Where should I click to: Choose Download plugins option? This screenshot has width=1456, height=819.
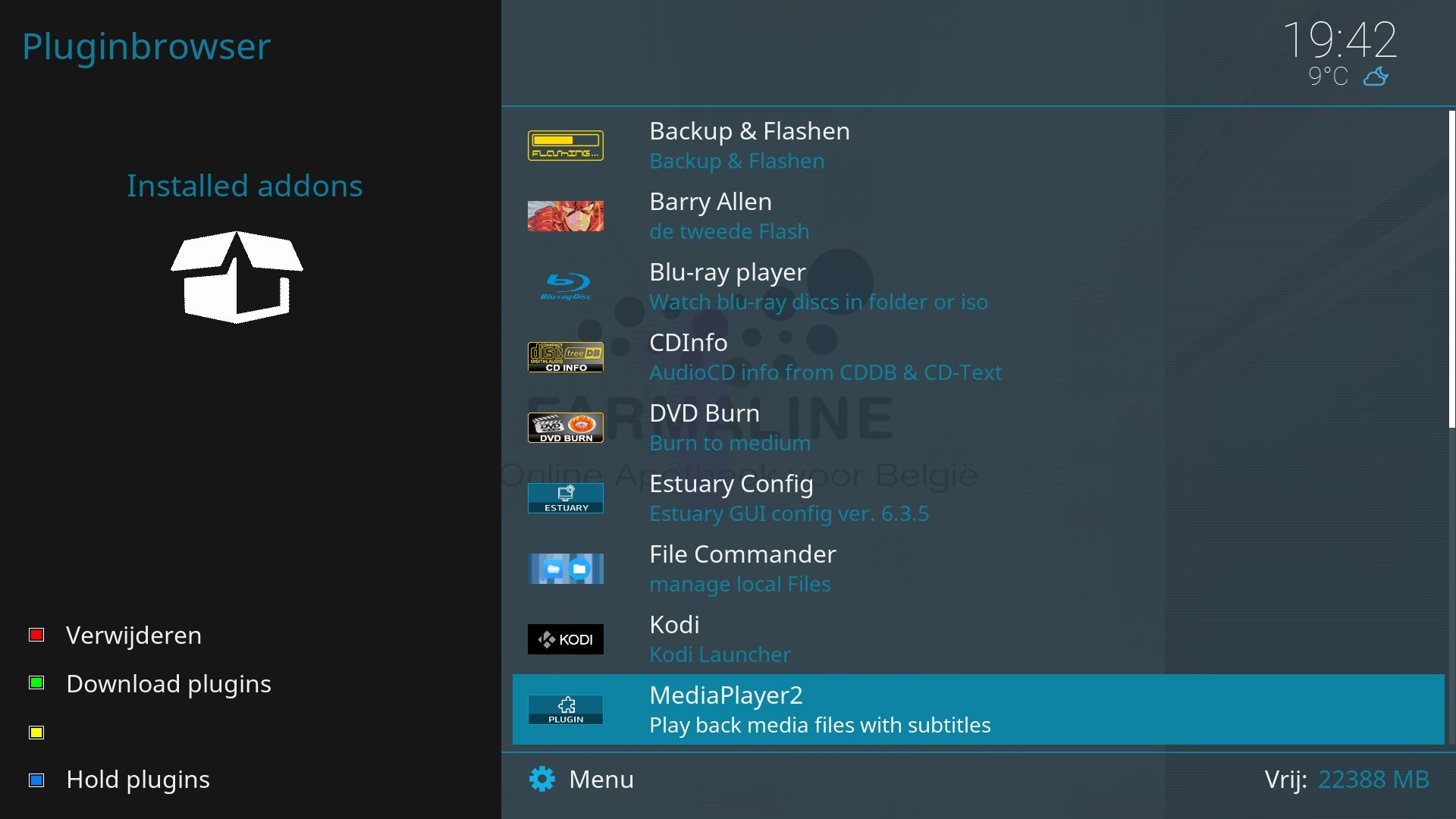[x=168, y=683]
